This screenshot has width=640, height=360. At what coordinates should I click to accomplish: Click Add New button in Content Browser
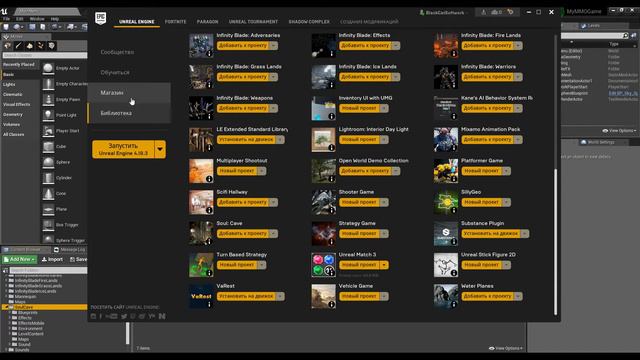tap(19, 259)
